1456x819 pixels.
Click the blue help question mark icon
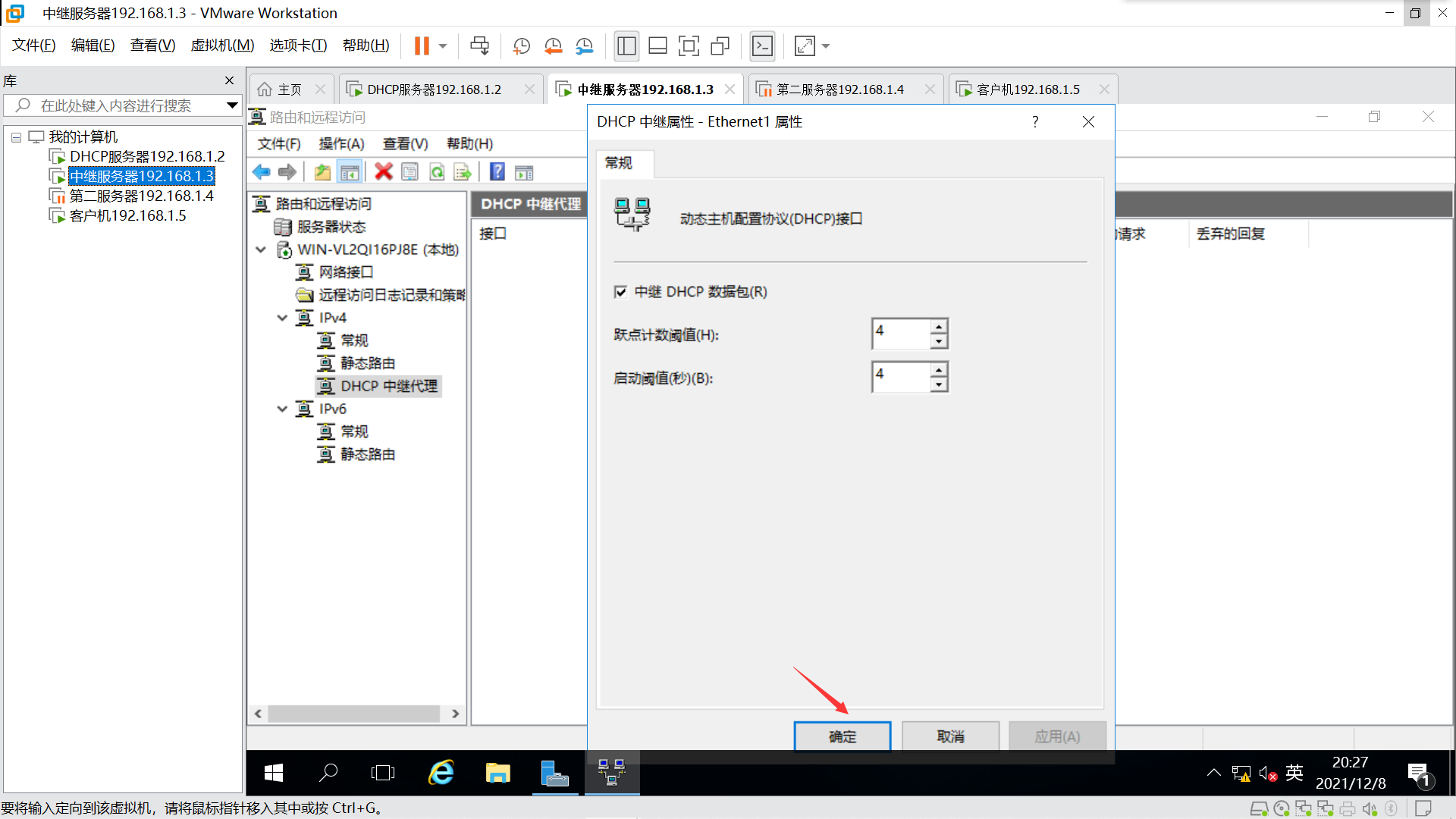[x=497, y=172]
